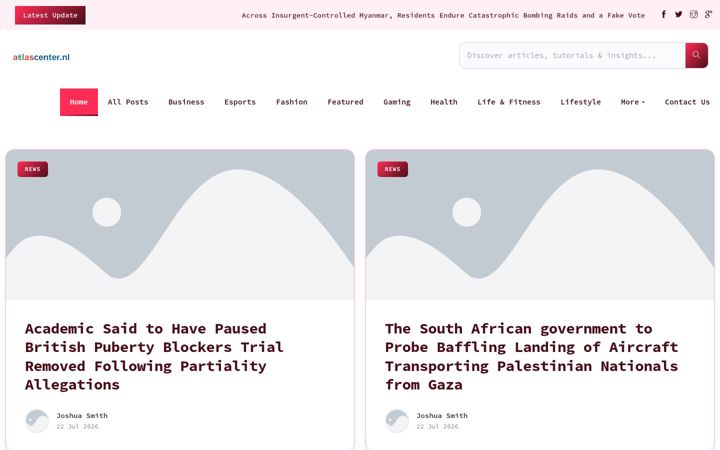Image resolution: width=720 pixels, height=450 pixels.
Task: Click author Joshua Smith on South African article
Action: pos(442,416)
